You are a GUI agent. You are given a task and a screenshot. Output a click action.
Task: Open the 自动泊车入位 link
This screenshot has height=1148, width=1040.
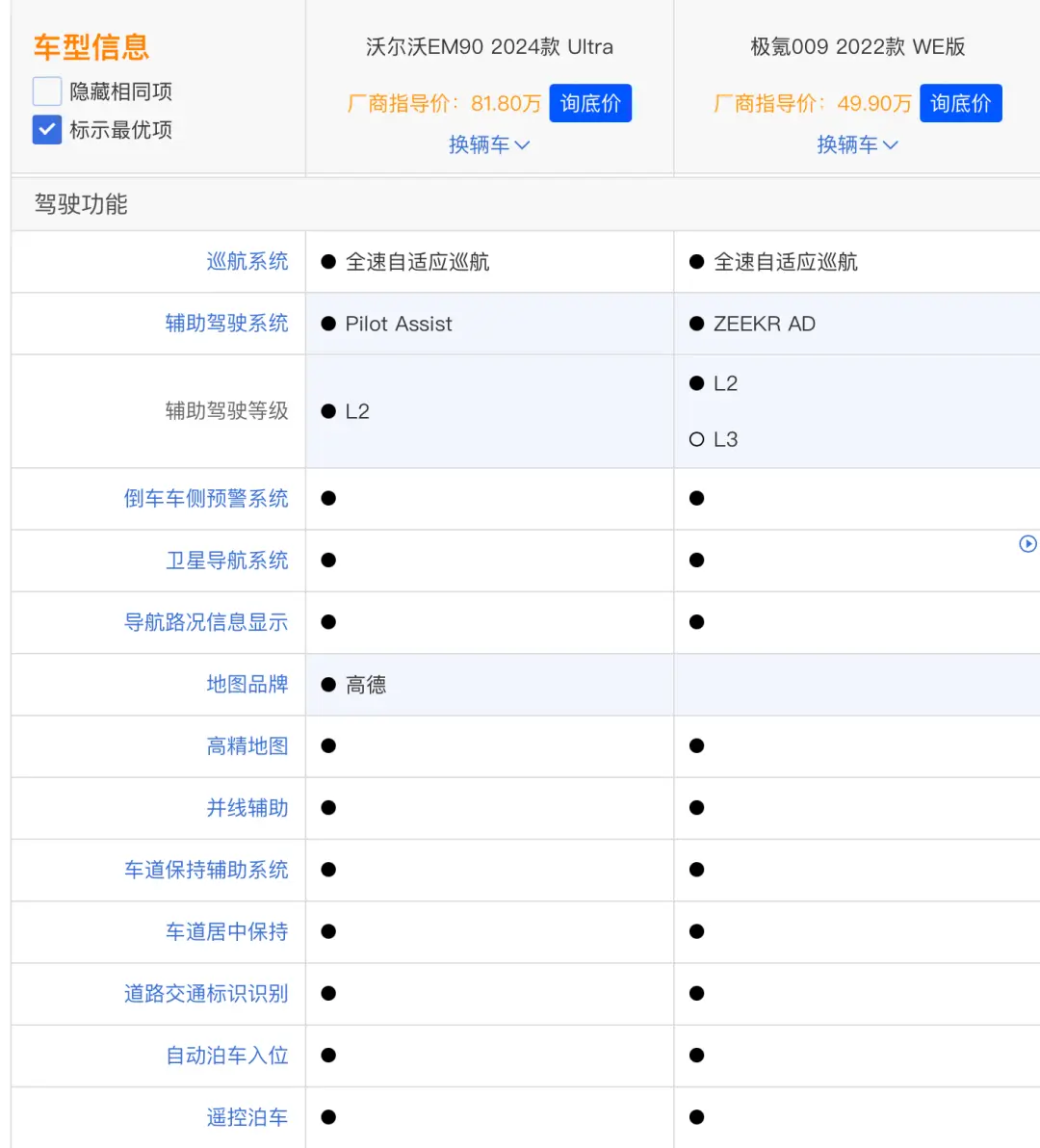pos(227,1055)
